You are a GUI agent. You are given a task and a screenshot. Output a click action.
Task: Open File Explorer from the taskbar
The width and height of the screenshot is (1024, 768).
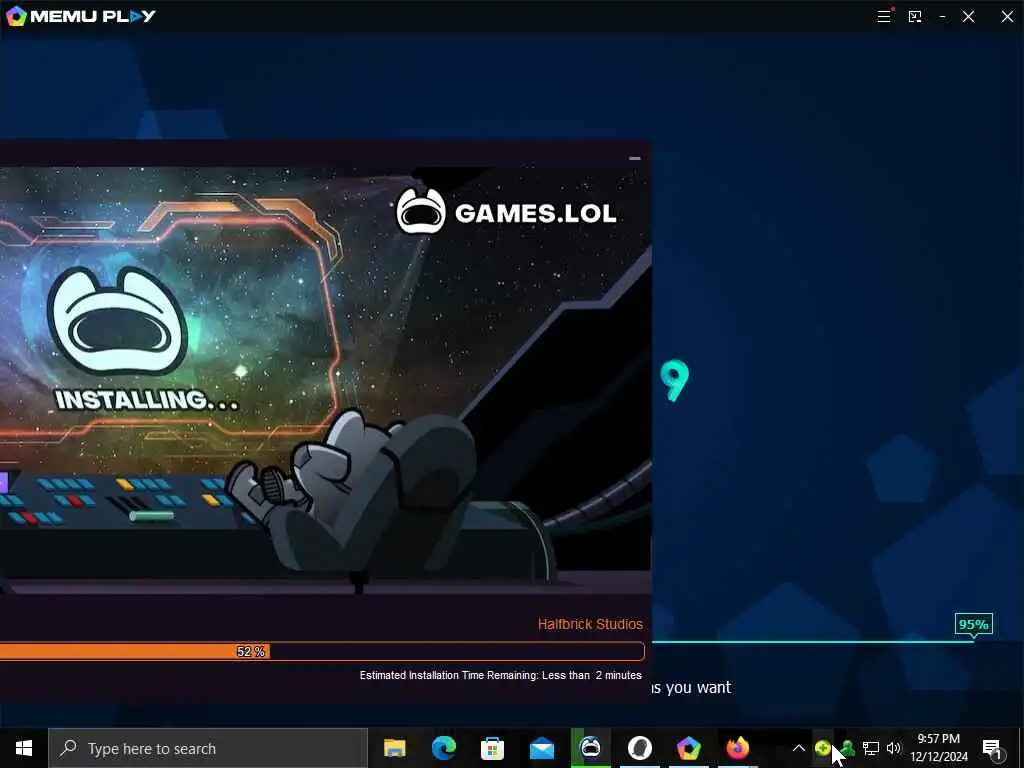[394, 748]
